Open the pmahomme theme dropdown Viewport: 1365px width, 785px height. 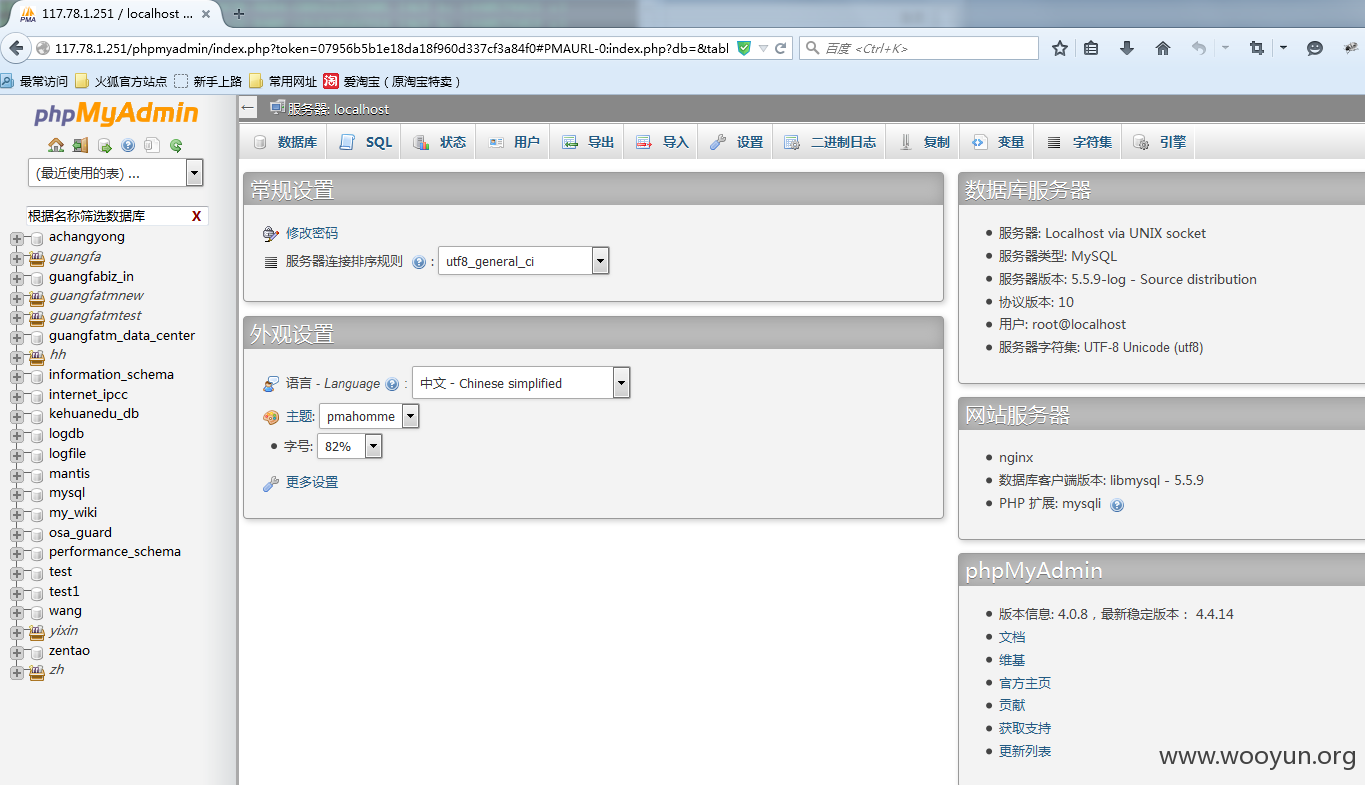369,416
